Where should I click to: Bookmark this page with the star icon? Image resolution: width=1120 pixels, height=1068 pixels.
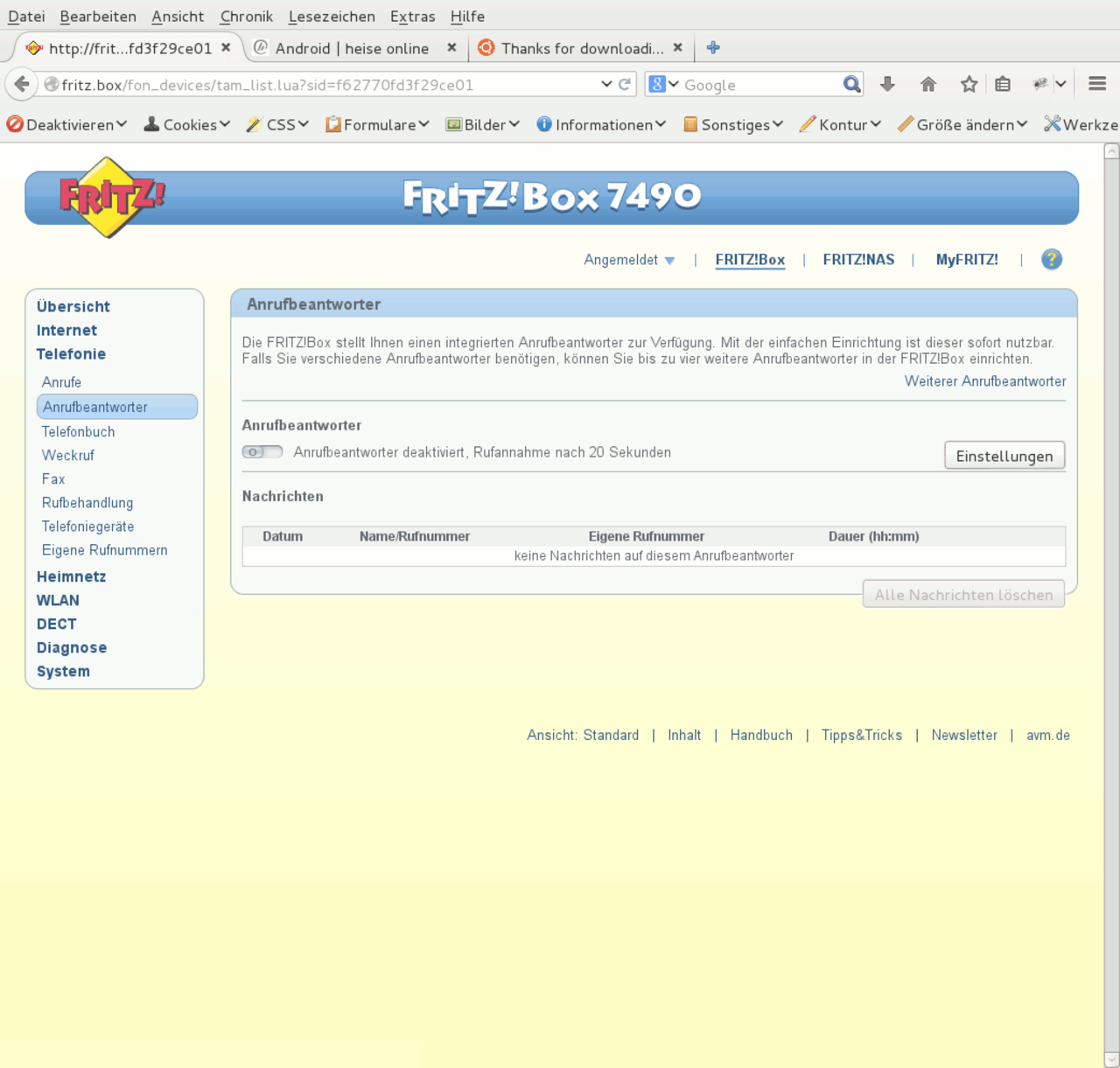pyautogui.click(x=969, y=84)
